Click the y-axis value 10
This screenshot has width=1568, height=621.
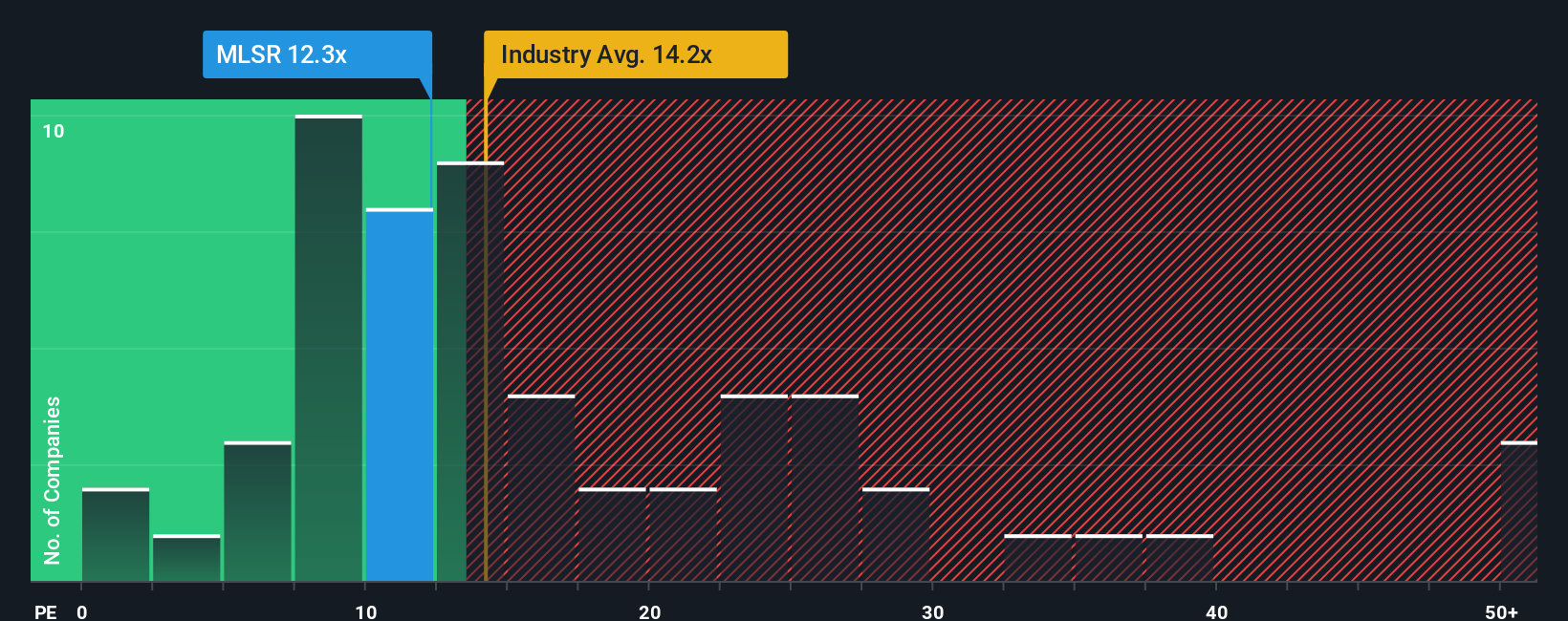tap(54, 131)
